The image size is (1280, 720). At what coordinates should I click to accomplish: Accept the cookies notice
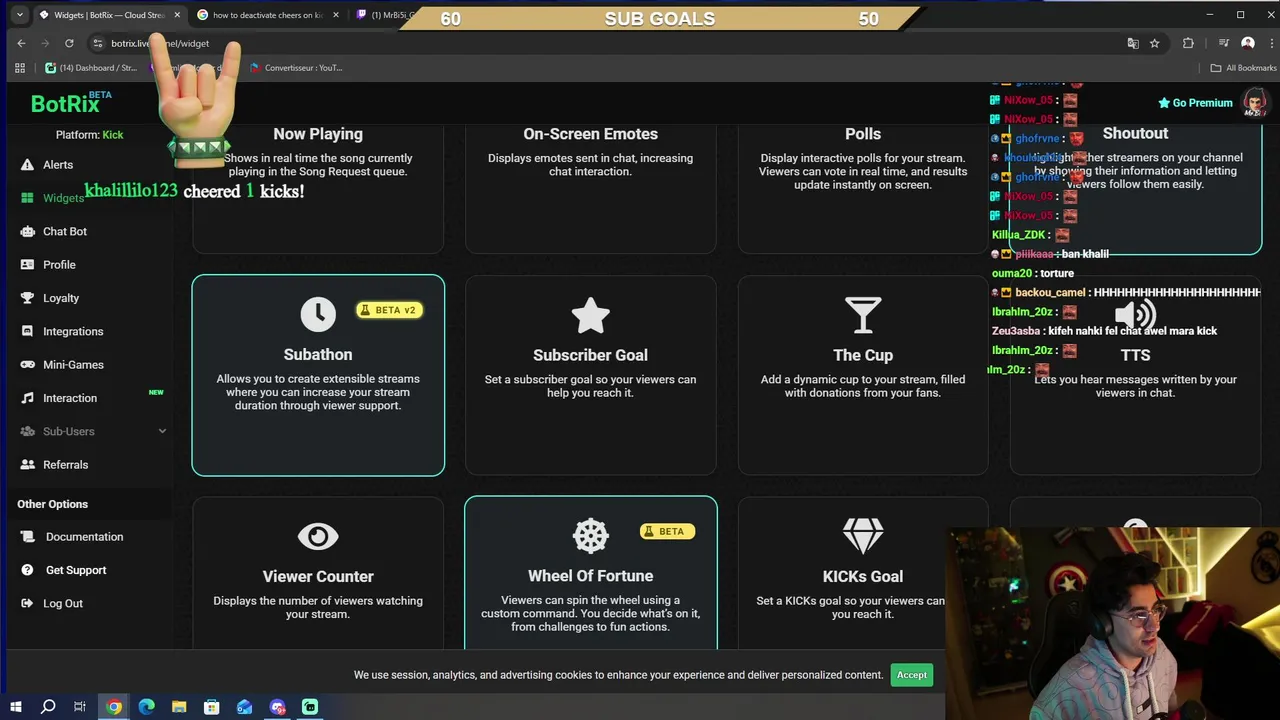(912, 675)
